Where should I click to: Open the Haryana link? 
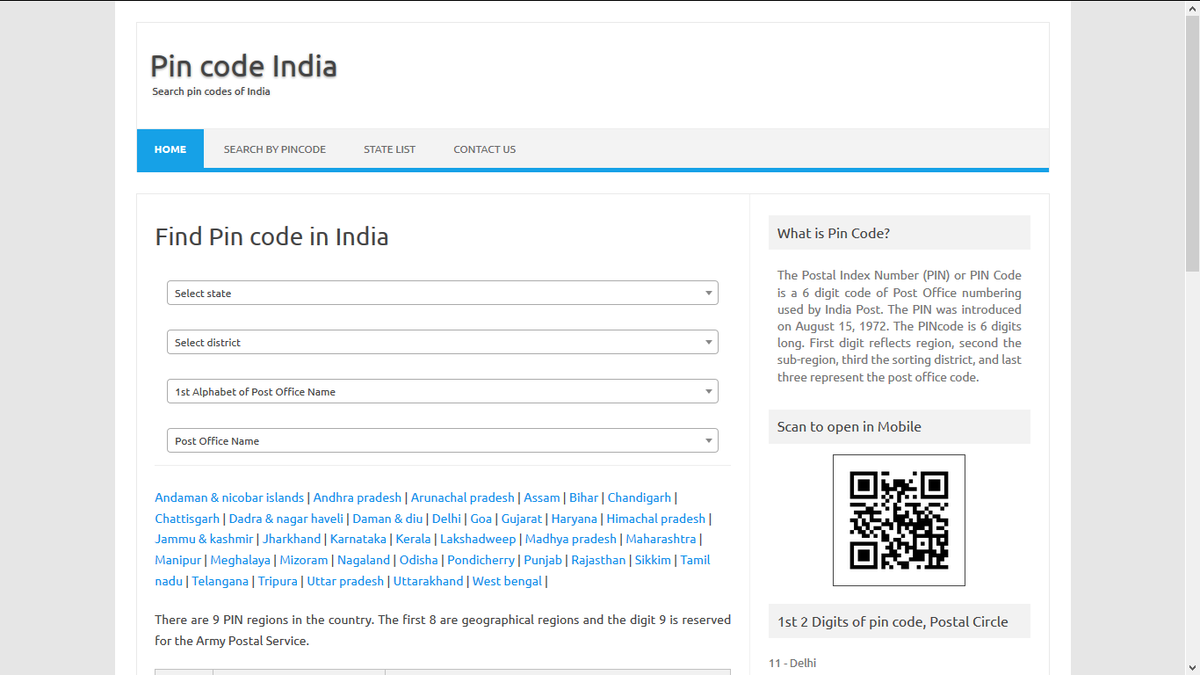574,518
